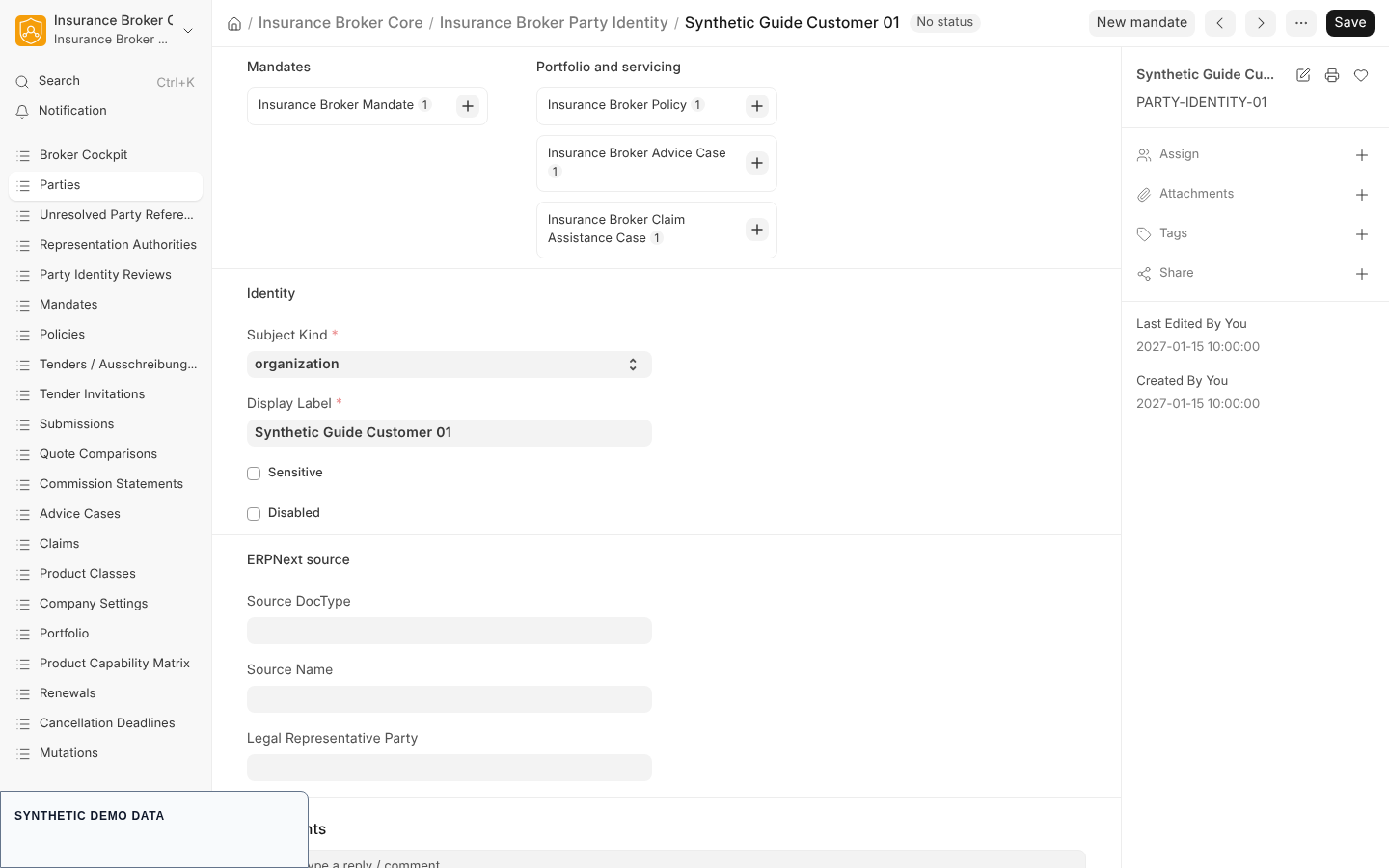Expand the workspace switcher chevron
Viewport: 1389px width, 868px height.
(188, 31)
